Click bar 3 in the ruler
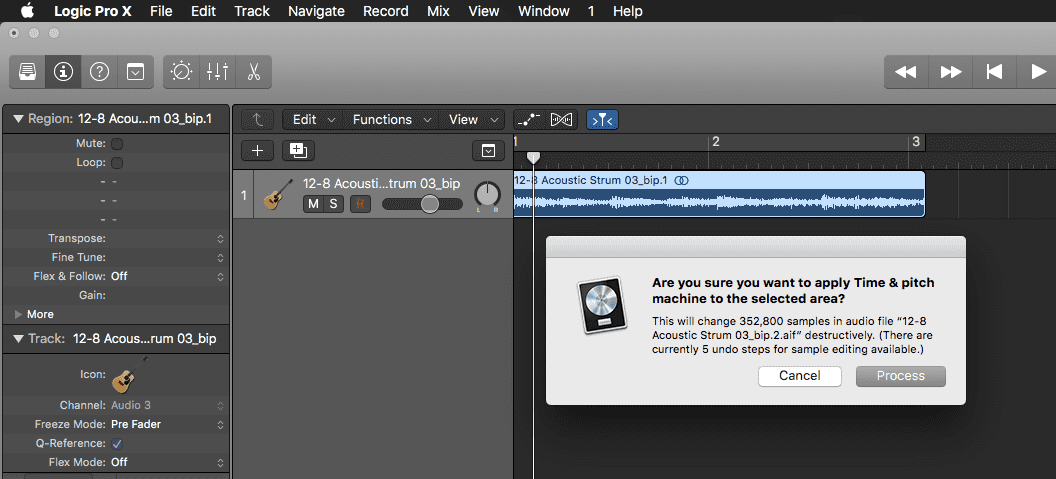 pyautogui.click(x=916, y=142)
